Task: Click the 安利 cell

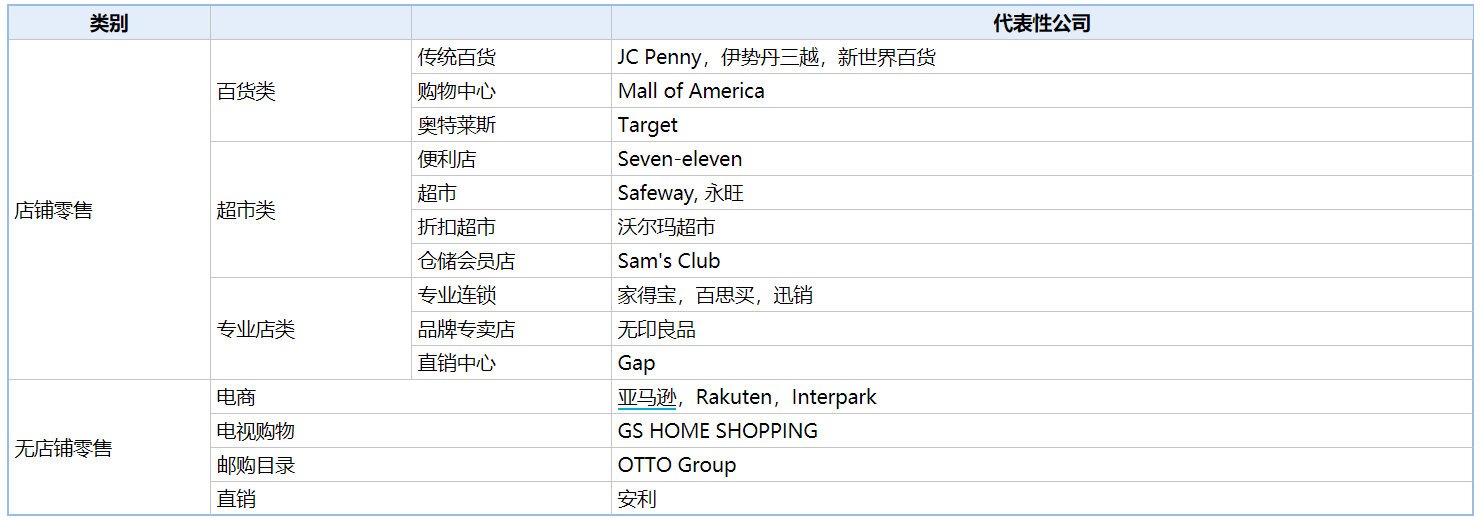Action: 1042,498
